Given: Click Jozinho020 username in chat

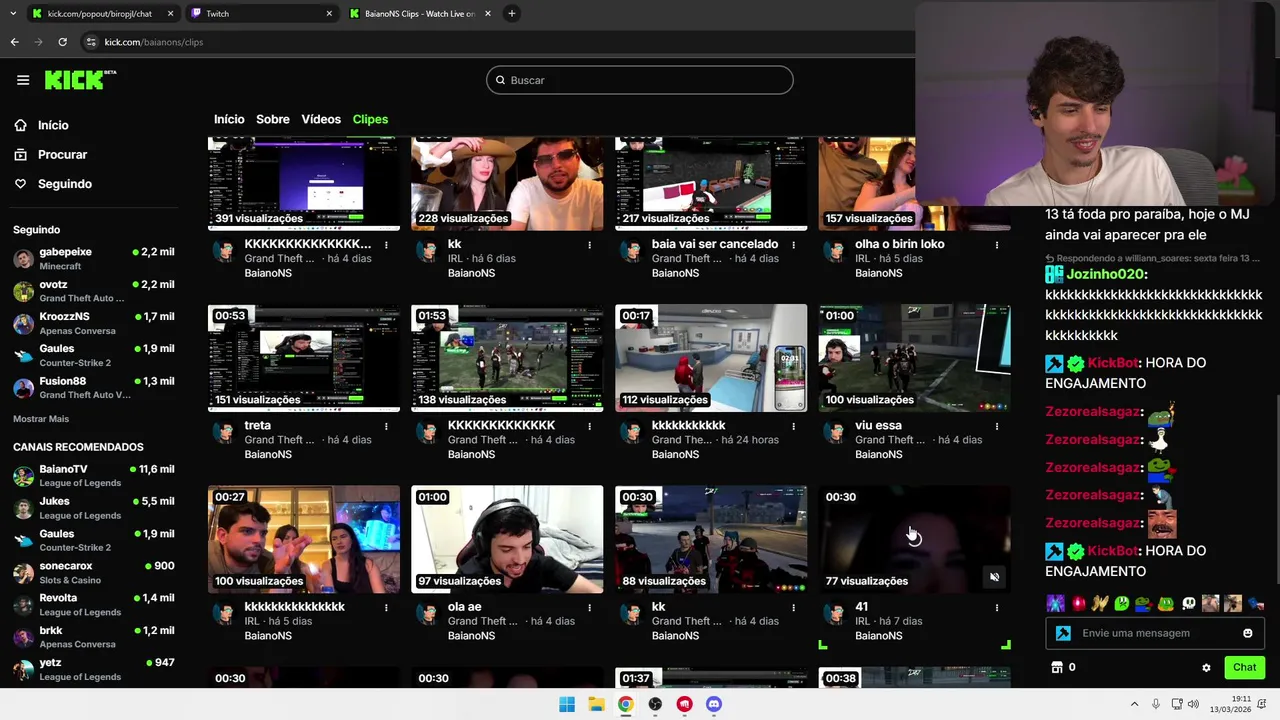Looking at the screenshot, I should [x=1105, y=274].
